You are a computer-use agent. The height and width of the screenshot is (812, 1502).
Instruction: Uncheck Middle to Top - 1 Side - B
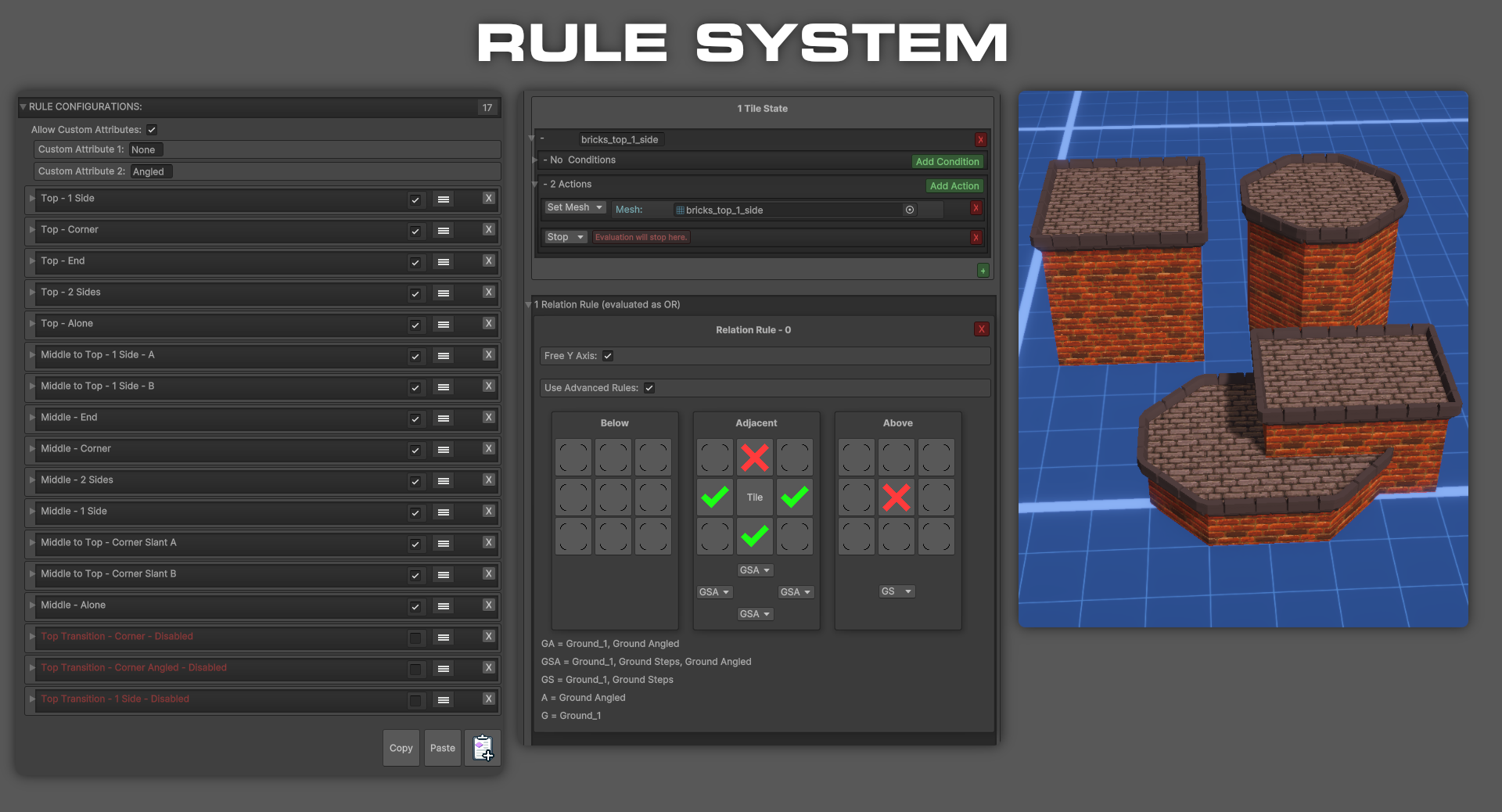point(415,387)
